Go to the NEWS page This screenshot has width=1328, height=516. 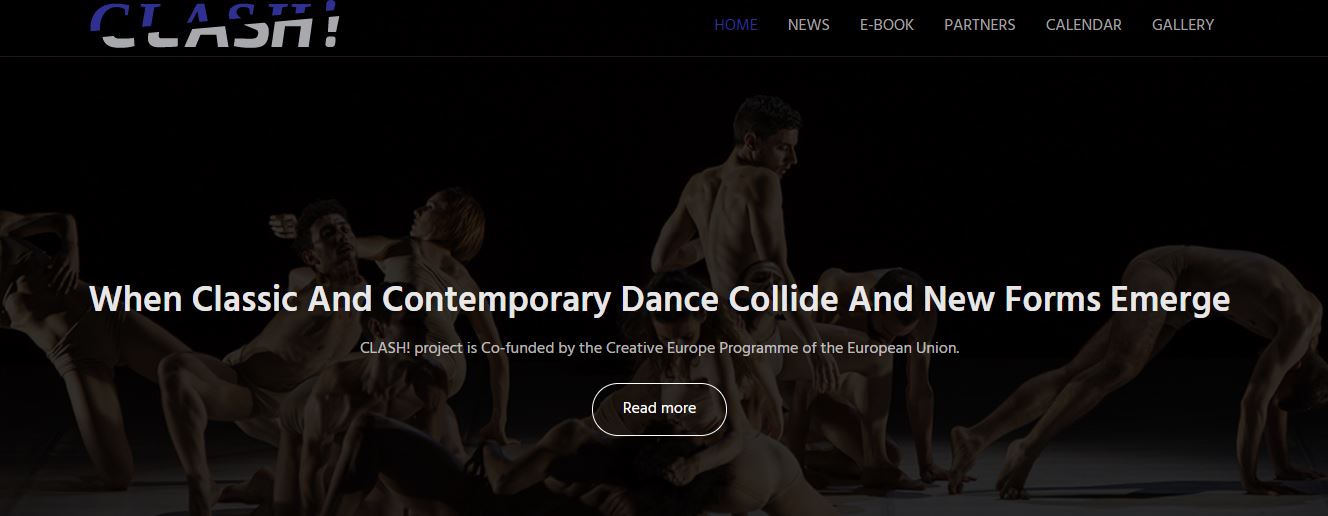click(808, 25)
